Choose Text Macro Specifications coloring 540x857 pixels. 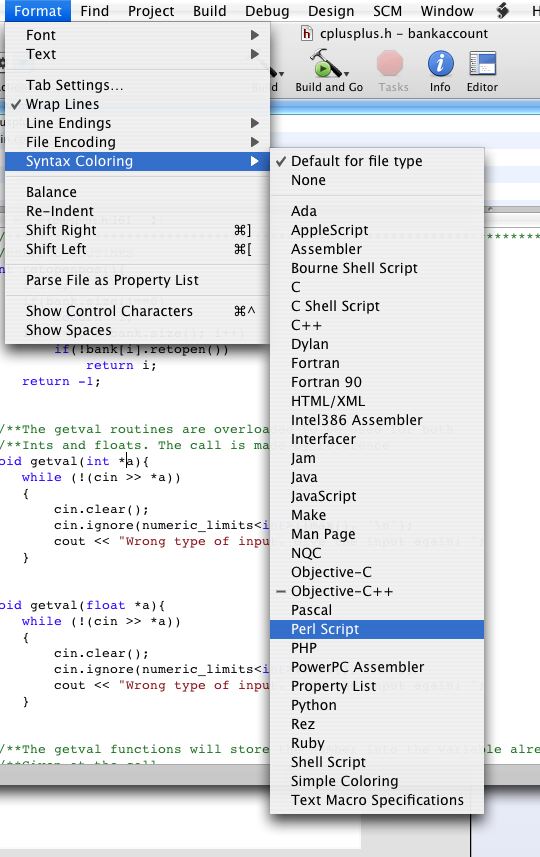point(377,800)
